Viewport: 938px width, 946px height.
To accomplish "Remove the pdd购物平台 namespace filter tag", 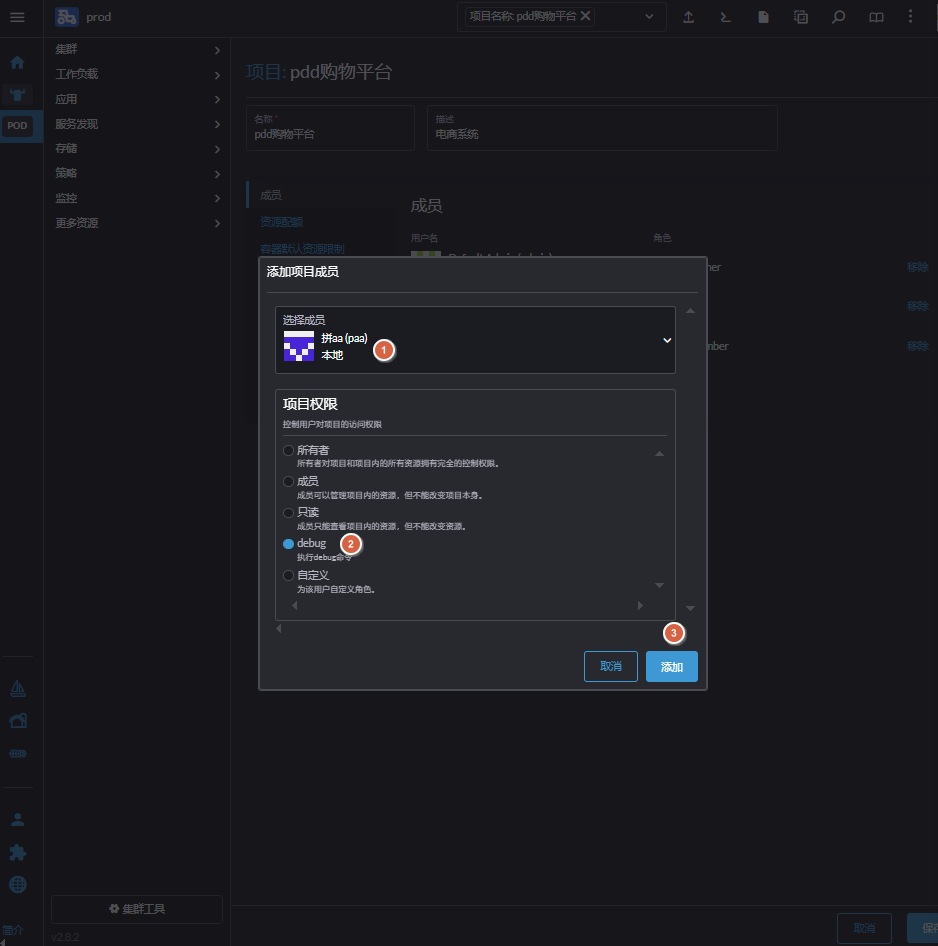I will tap(585, 16).
